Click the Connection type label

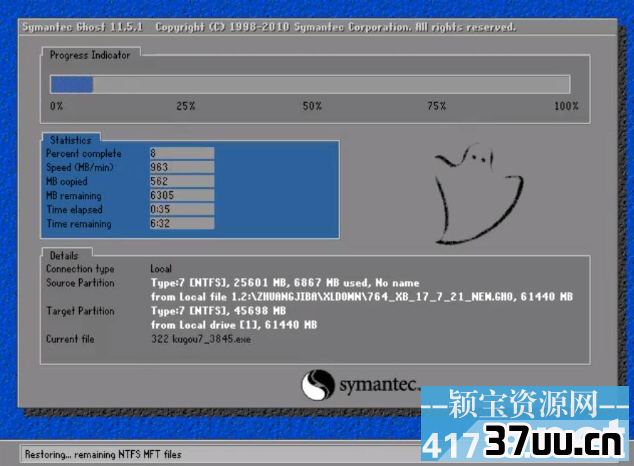80,269
